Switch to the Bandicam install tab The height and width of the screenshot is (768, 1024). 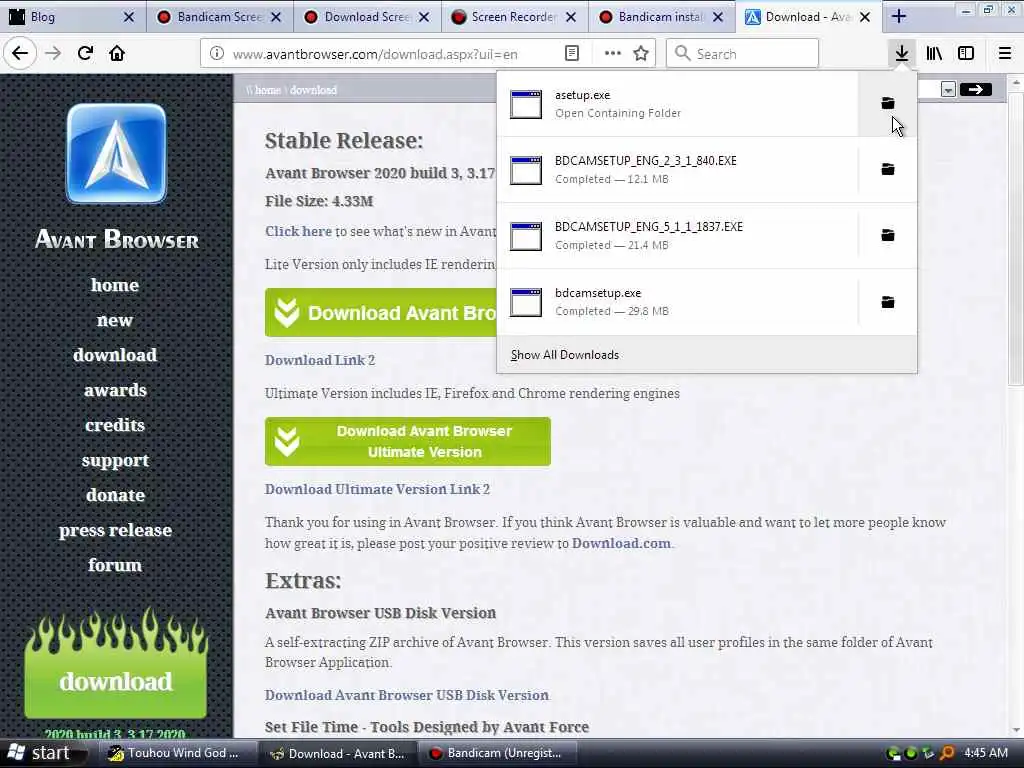(x=660, y=17)
